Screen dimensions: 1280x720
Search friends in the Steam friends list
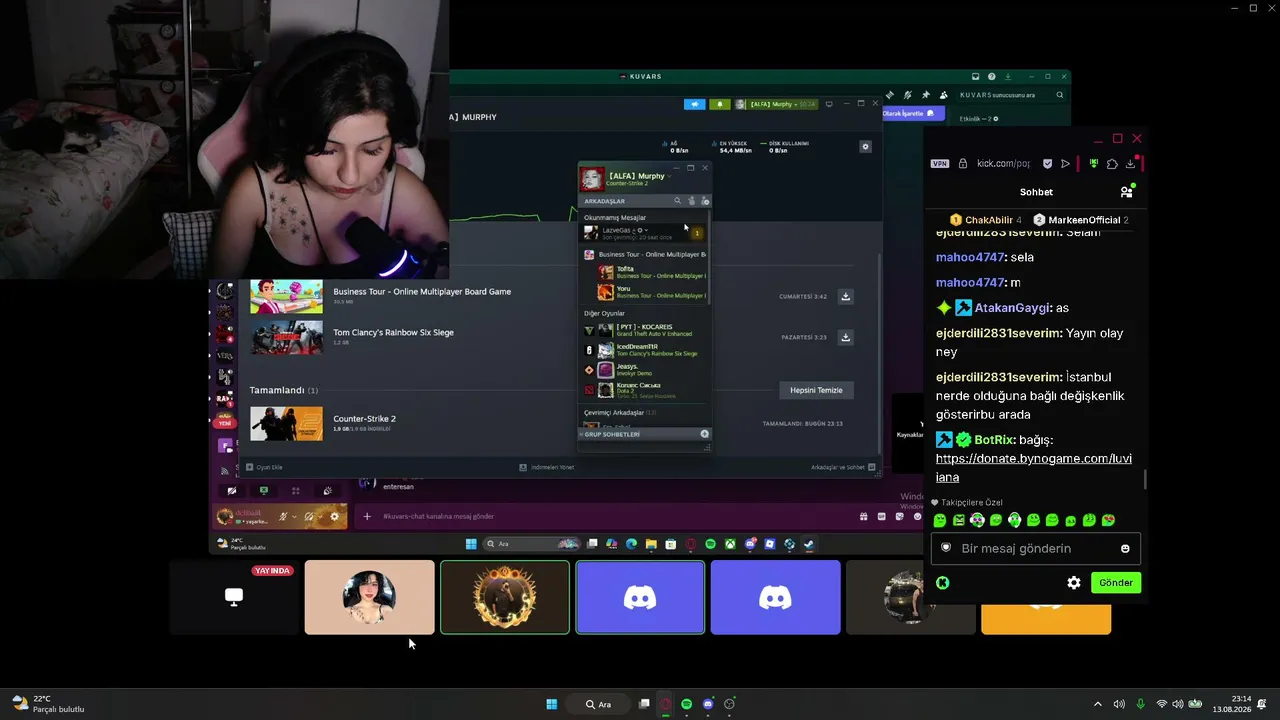point(677,201)
